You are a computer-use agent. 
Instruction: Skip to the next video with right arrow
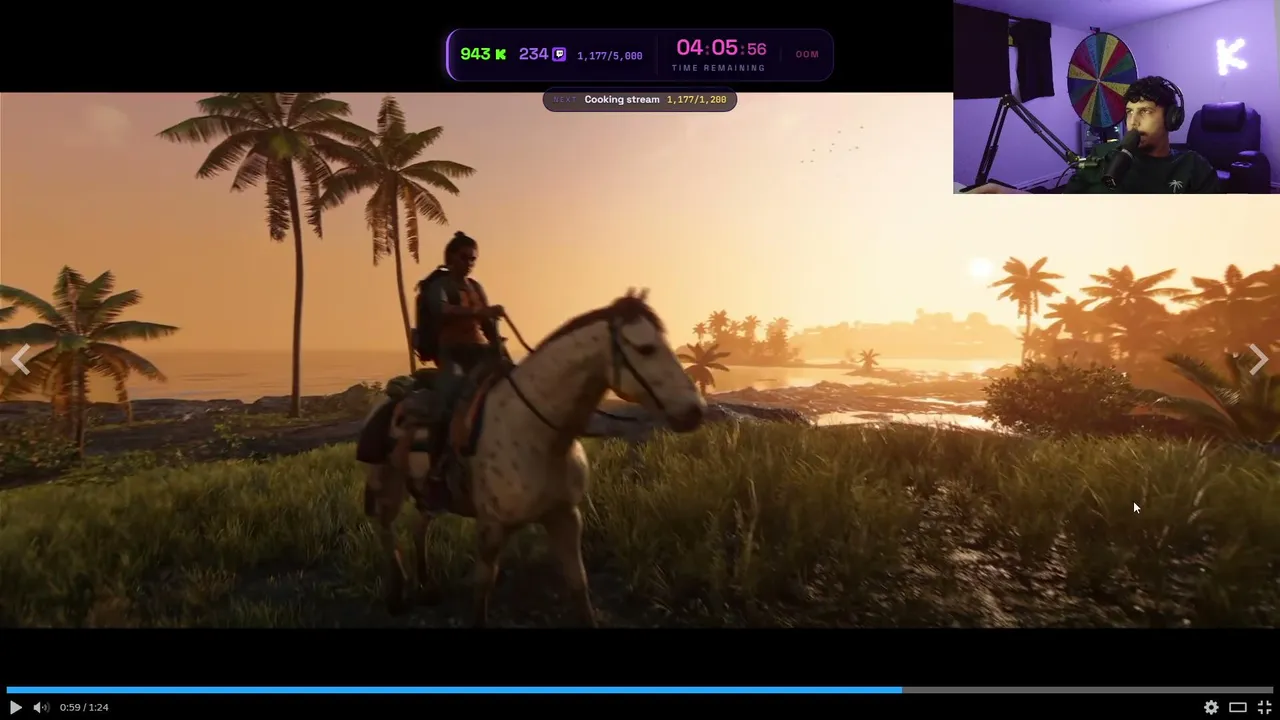click(x=1259, y=360)
